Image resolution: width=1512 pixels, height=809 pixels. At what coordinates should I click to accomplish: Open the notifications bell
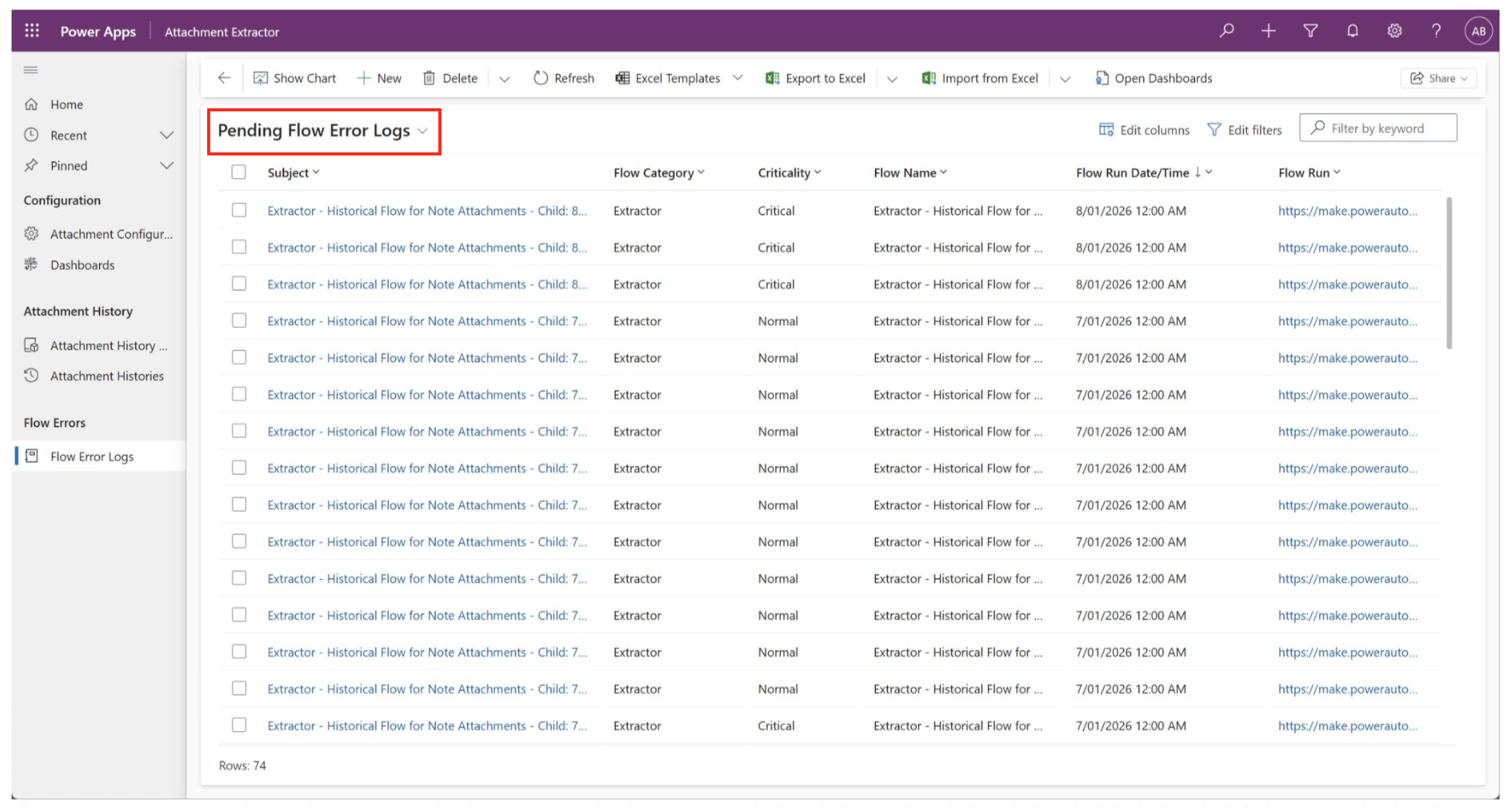click(x=1352, y=31)
